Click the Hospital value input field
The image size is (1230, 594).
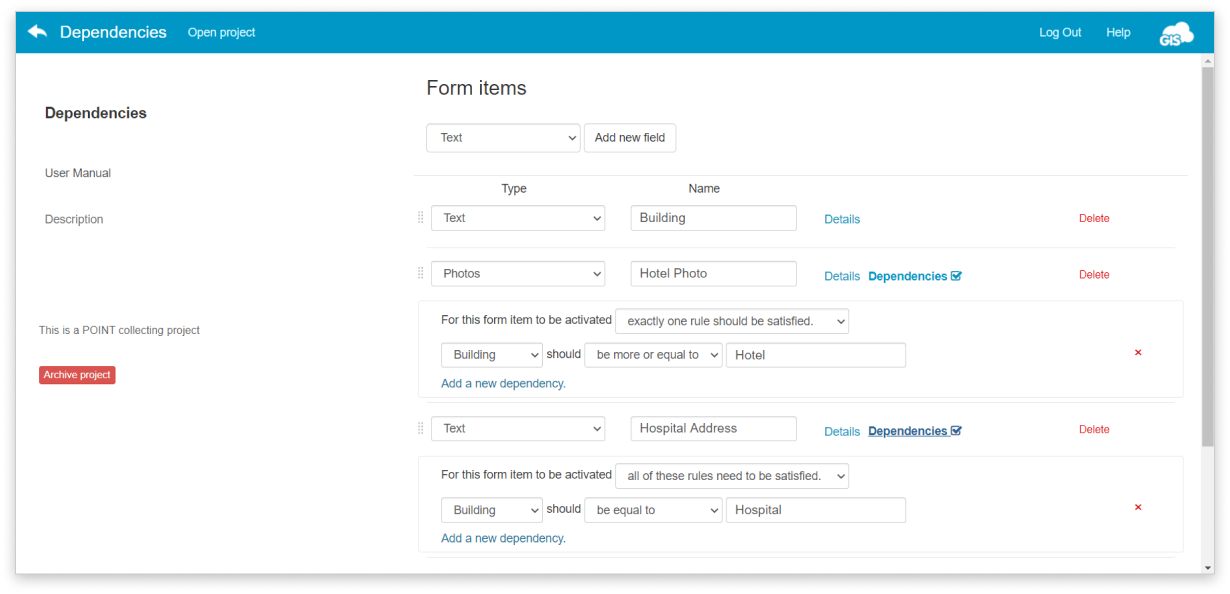(x=816, y=510)
